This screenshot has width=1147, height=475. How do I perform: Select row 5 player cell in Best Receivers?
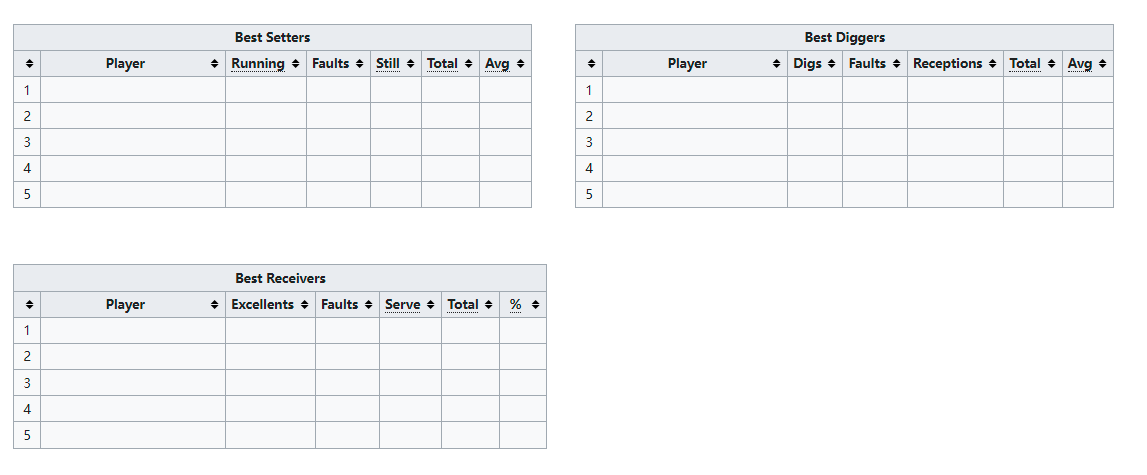coord(133,435)
